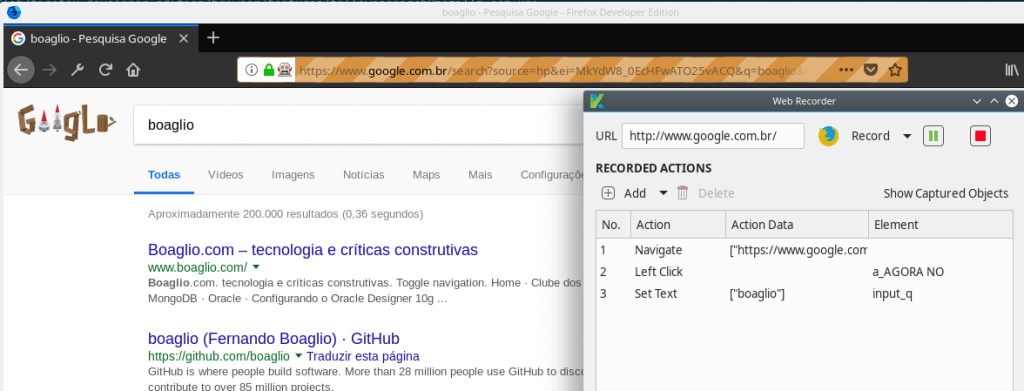Click the Web Recorder URL field
The width and height of the screenshot is (1024, 391).
pyautogui.click(x=713, y=136)
